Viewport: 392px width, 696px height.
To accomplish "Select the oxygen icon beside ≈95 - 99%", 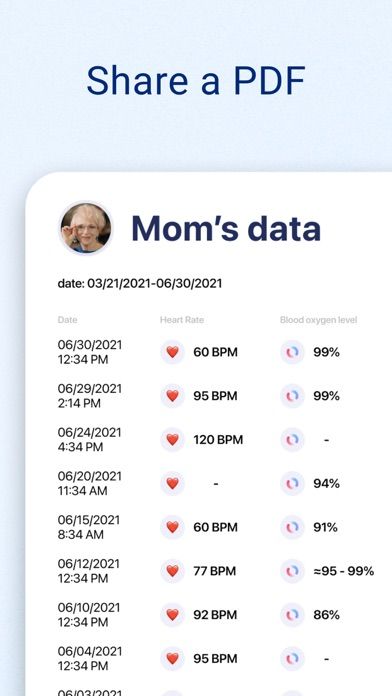I will (292, 571).
